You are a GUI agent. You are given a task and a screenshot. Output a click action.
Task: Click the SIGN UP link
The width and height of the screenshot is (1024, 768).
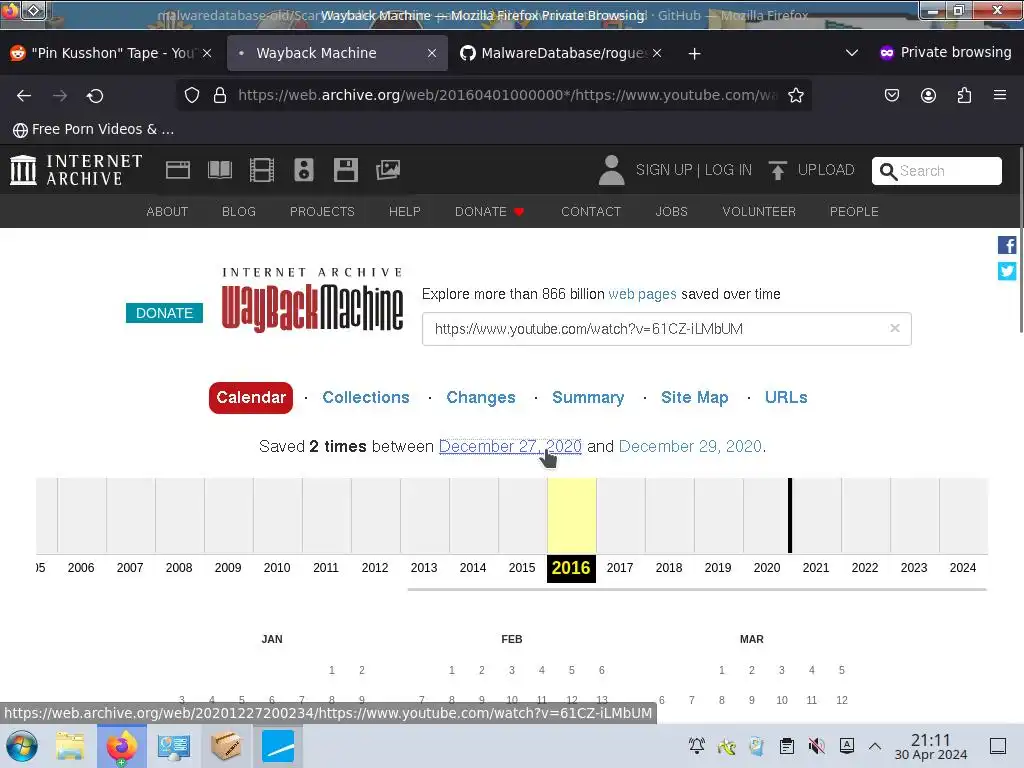click(664, 170)
